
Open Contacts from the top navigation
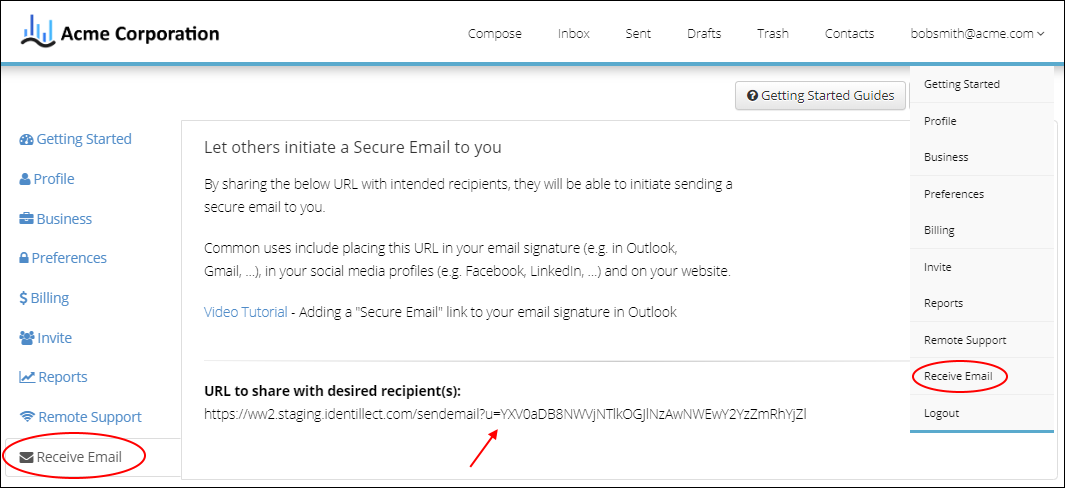click(x=849, y=33)
